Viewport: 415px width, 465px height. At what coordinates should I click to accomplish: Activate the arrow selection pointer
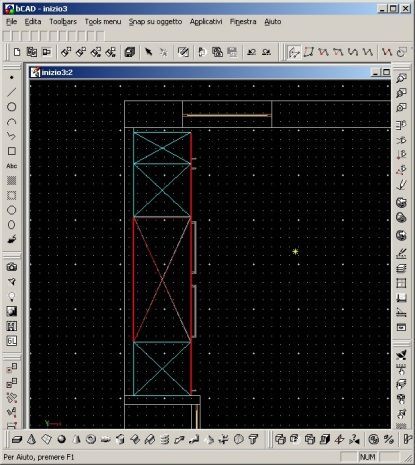pyautogui.click(x=148, y=52)
